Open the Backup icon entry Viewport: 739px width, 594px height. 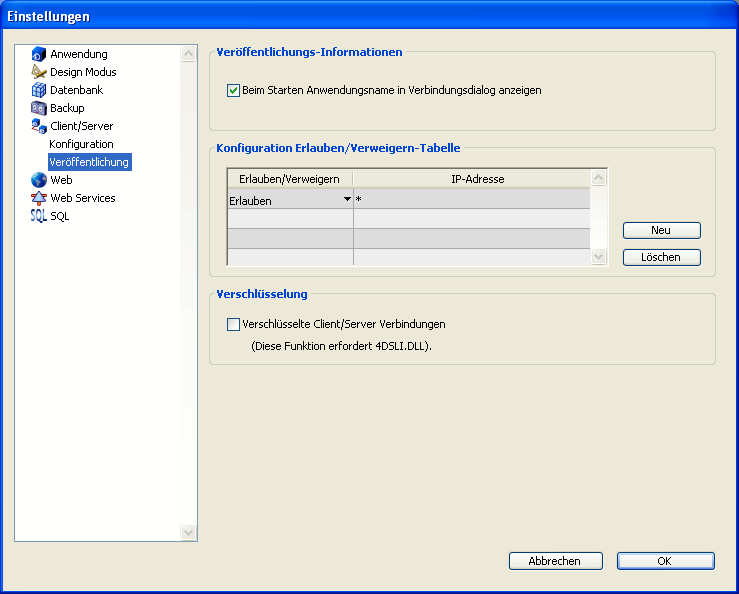pos(39,108)
